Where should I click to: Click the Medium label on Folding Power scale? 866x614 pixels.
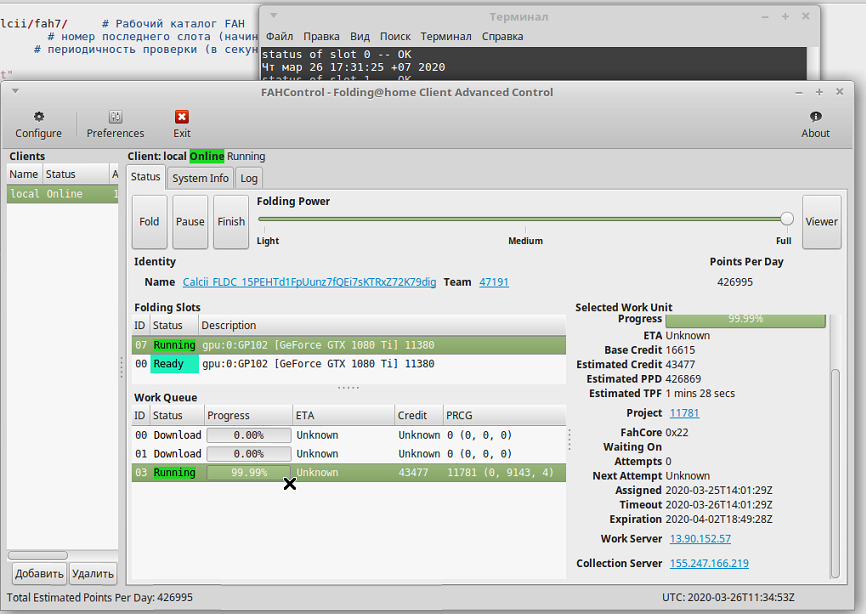tap(525, 241)
